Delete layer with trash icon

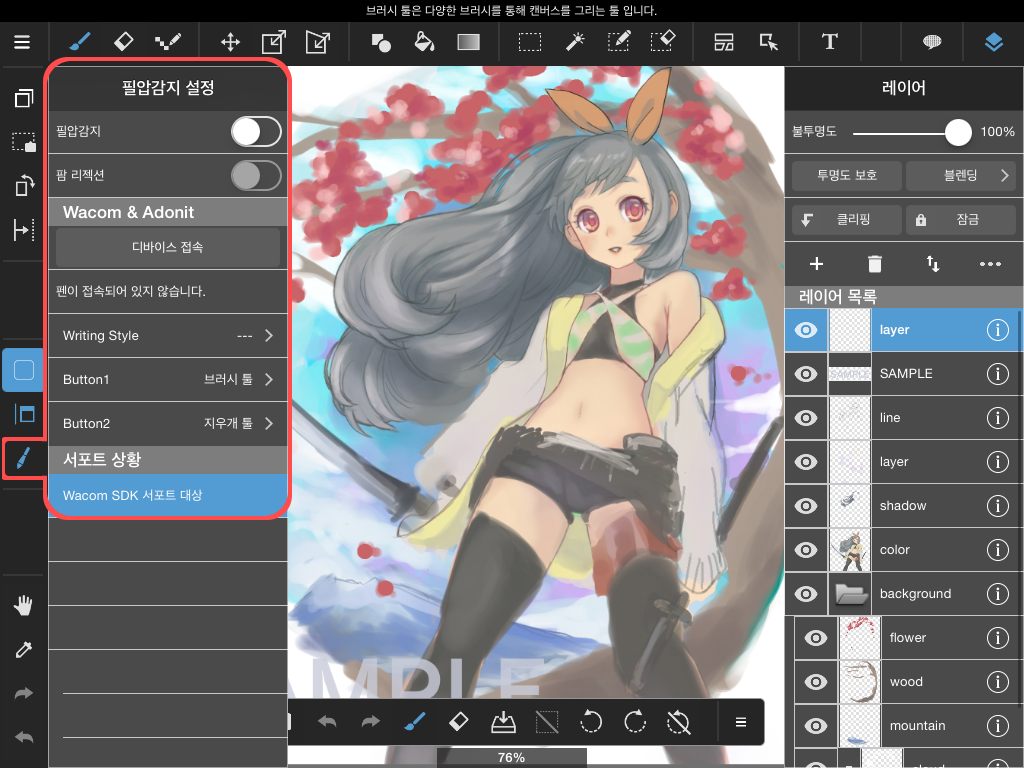click(874, 264)
